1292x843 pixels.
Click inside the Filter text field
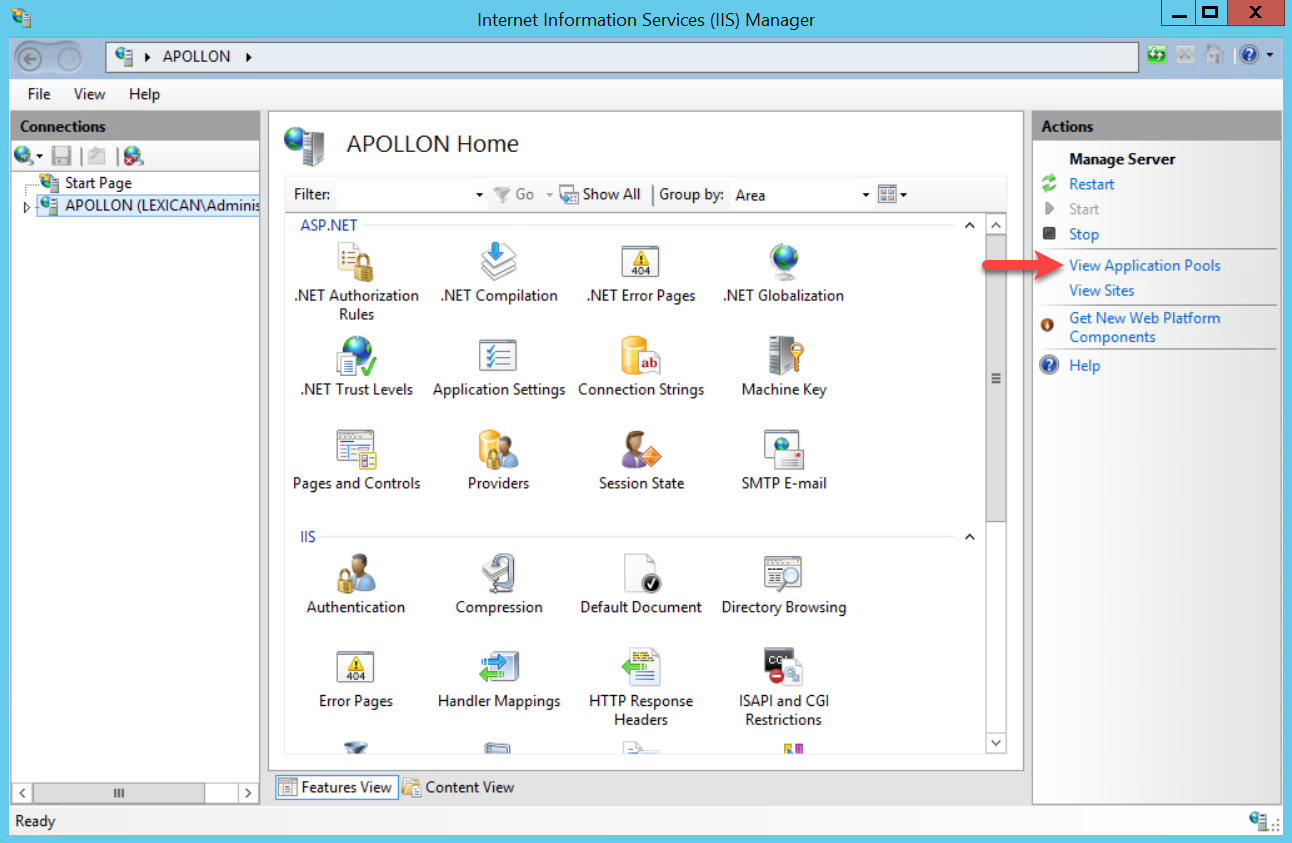click(405, 195)
